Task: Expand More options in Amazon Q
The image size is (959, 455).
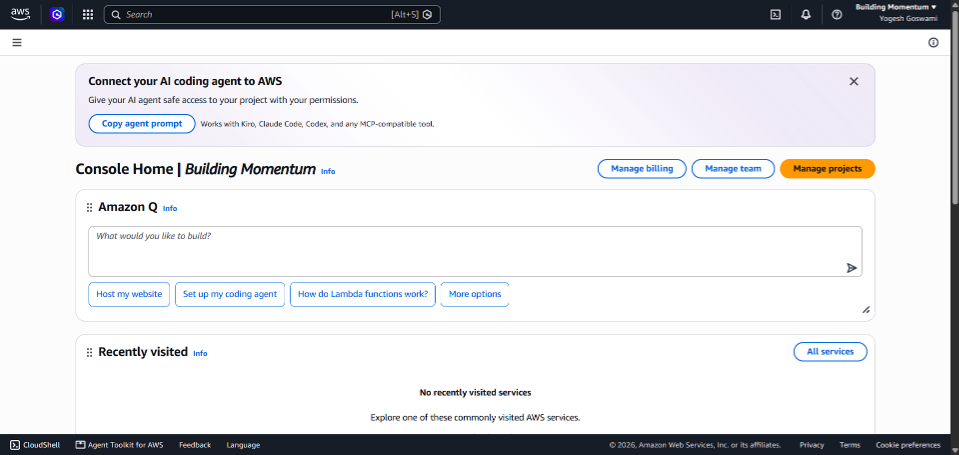Action: pos(475,294)
